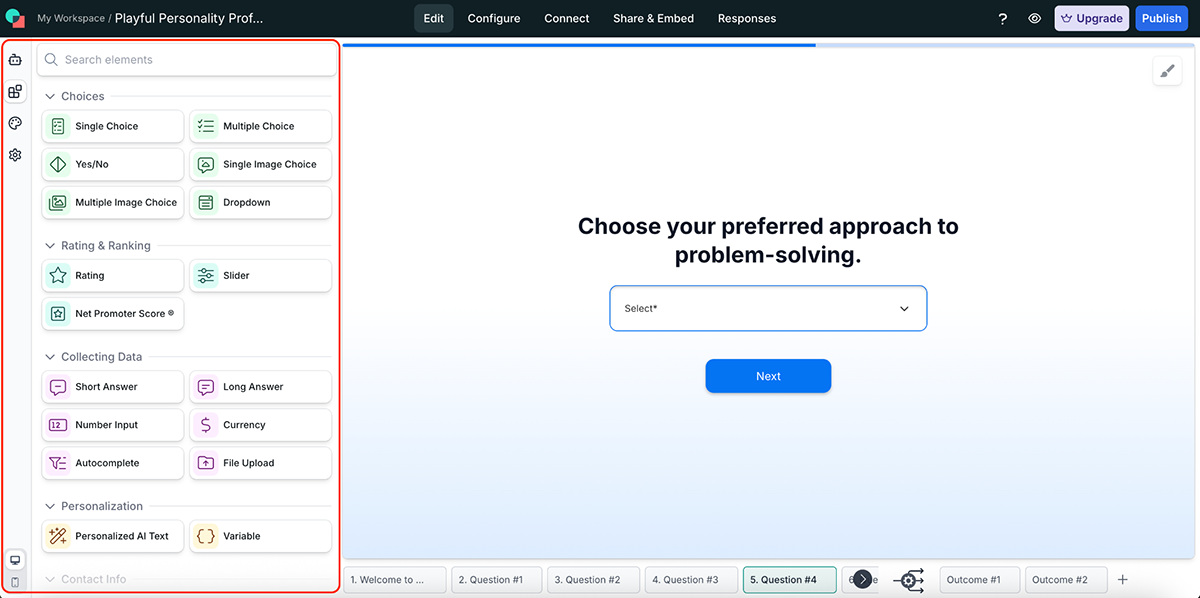The height and width of the screenshot is (598, 1200).
Task: Switch to mobile view
Action: point(15,582)
